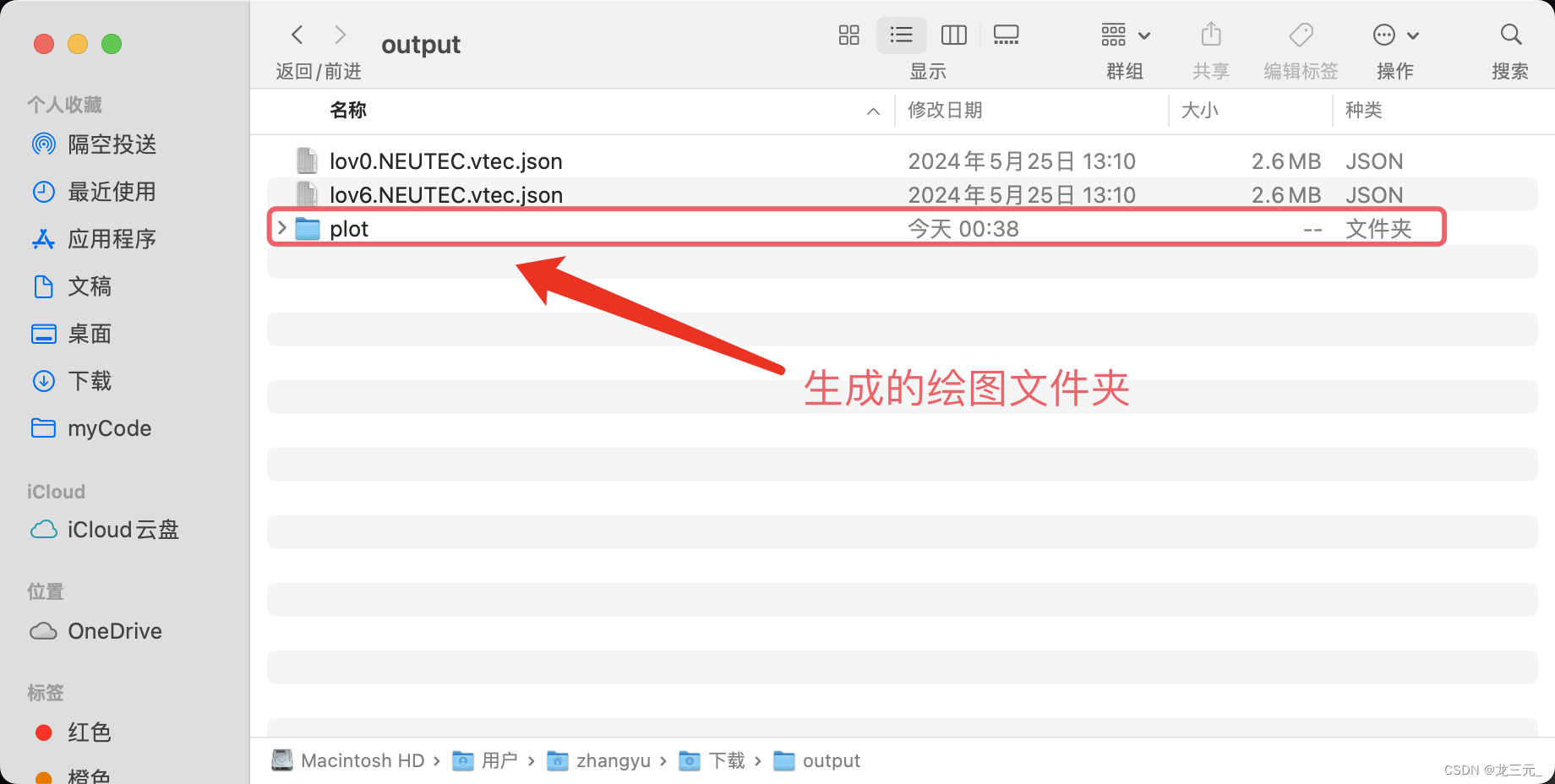
Task: Toggle sort direction on the 名称 column
Action: 347,110
